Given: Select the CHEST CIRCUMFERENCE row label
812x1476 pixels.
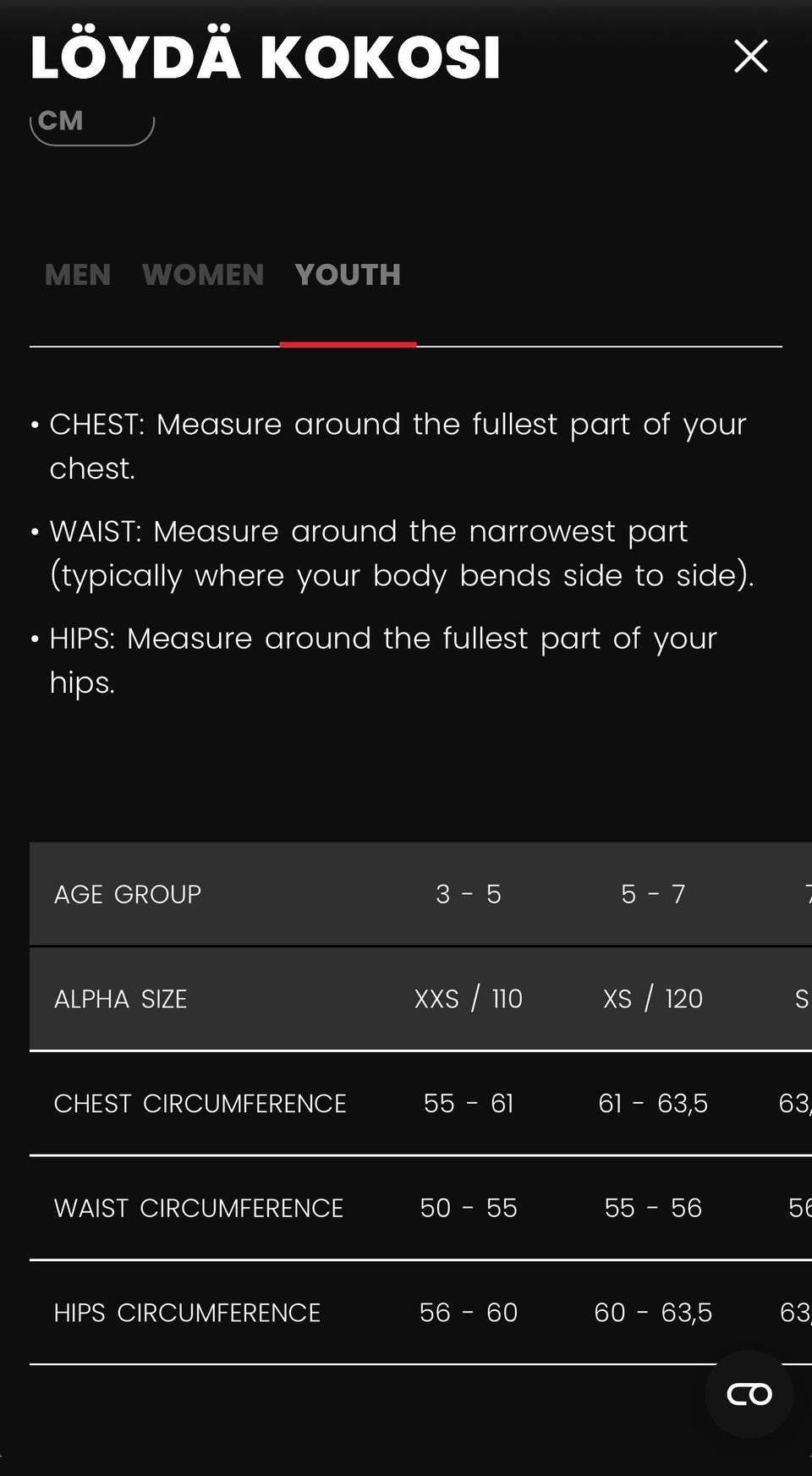Looking at the screenshot, I should coord(200,1104).
